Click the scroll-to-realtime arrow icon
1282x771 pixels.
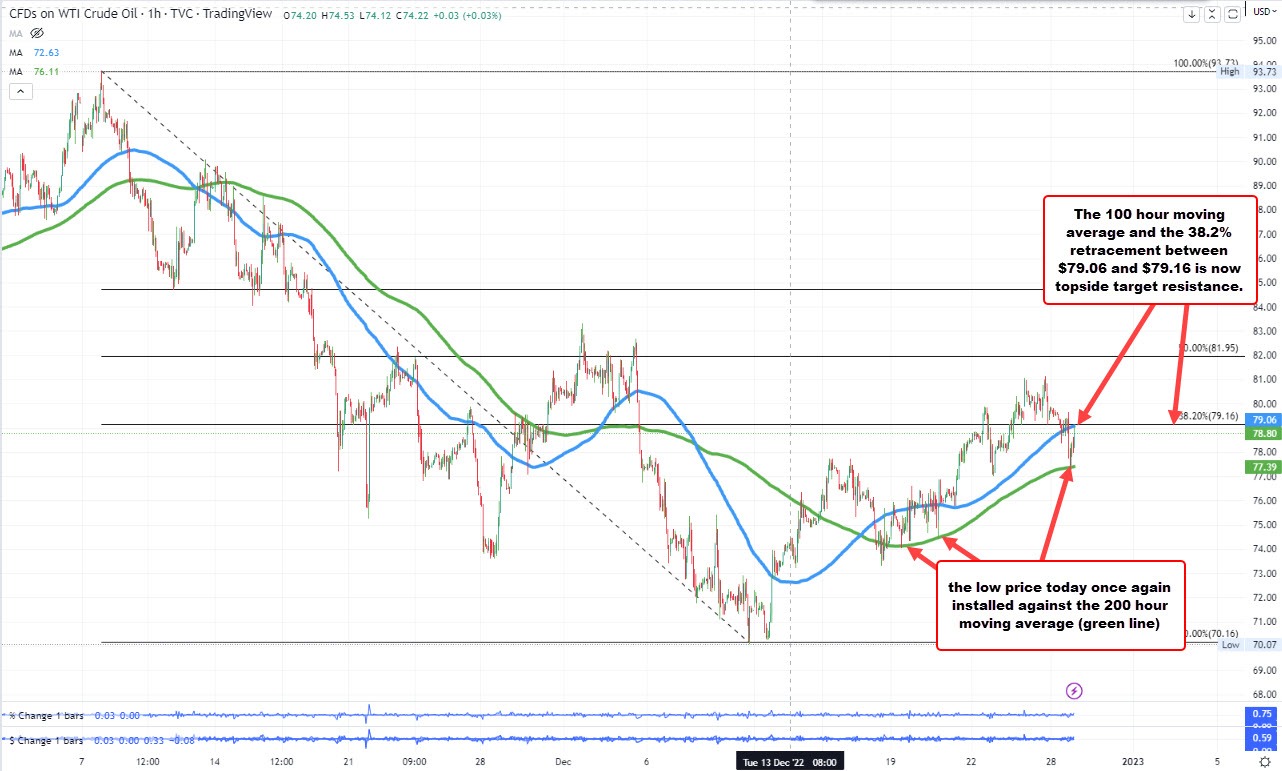[x=1191, y=13]
